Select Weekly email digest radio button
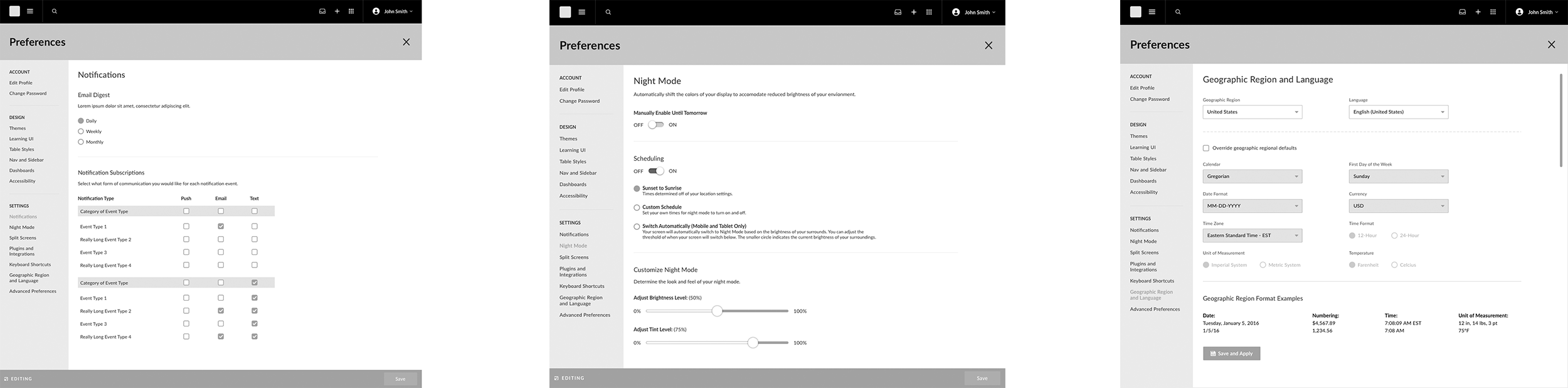Screen dimensions: 1568x388 click(81, 131)
